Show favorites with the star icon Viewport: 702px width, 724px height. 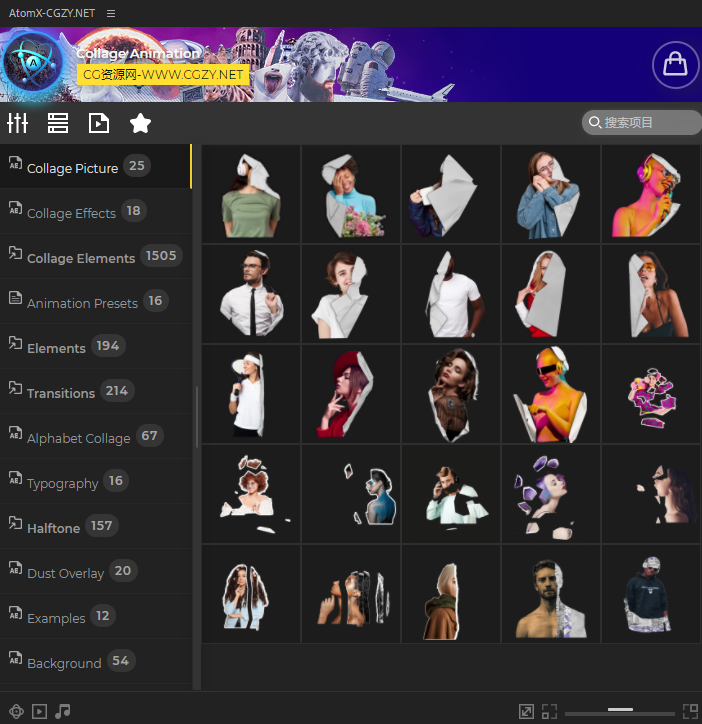tap(140, 123)
